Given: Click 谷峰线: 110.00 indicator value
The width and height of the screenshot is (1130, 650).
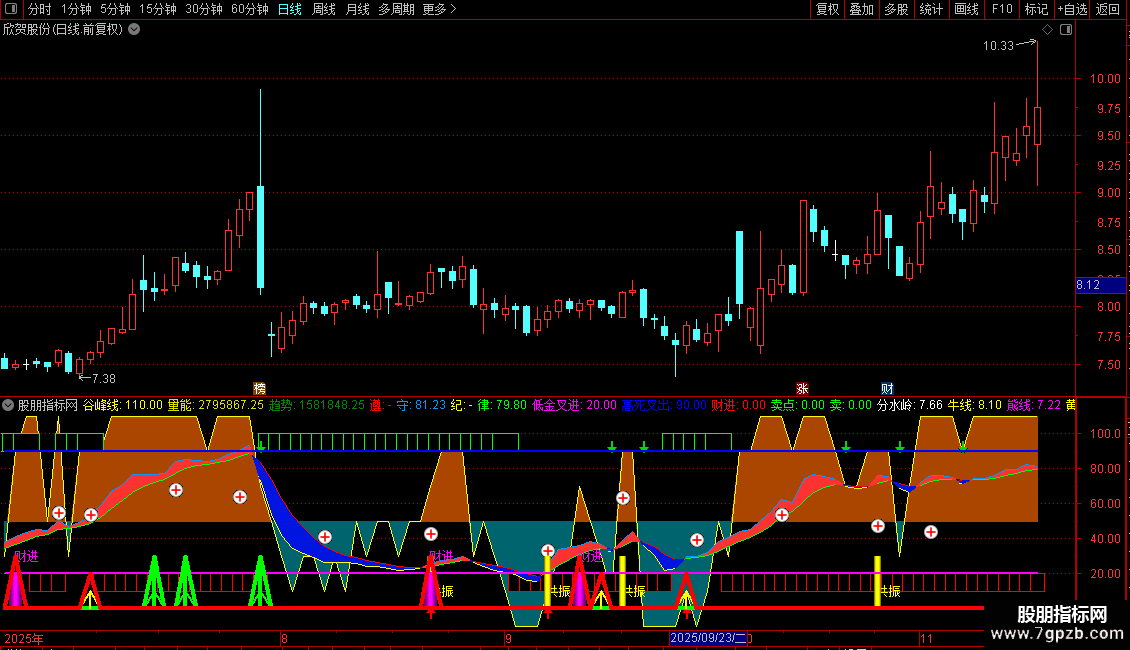Looking at the screenshot, I should pos(123,405).
